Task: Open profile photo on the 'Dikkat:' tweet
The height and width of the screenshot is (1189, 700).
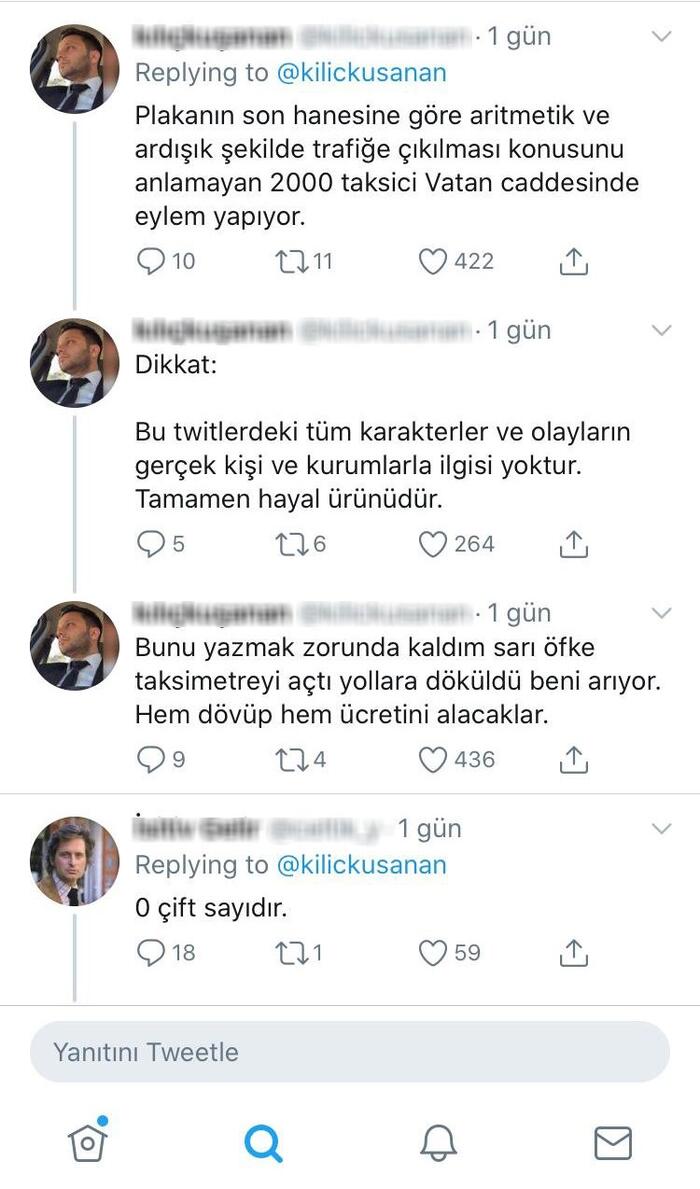Action: coord(74,362)
